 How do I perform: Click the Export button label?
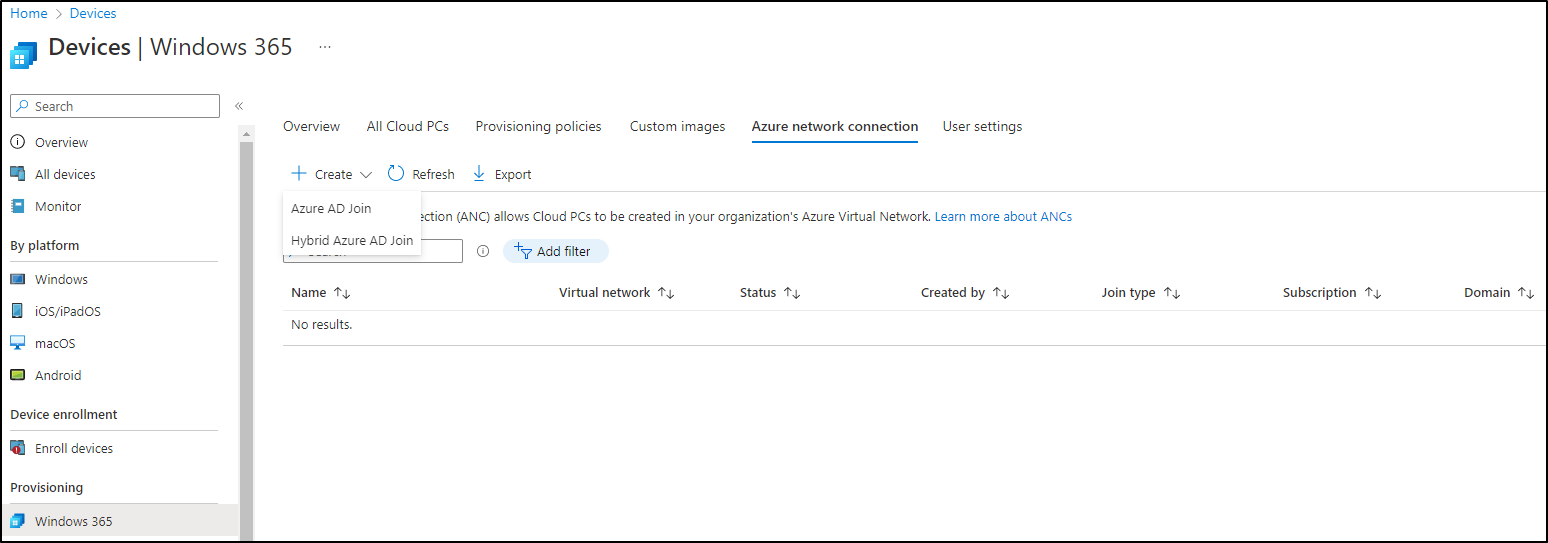513,174
